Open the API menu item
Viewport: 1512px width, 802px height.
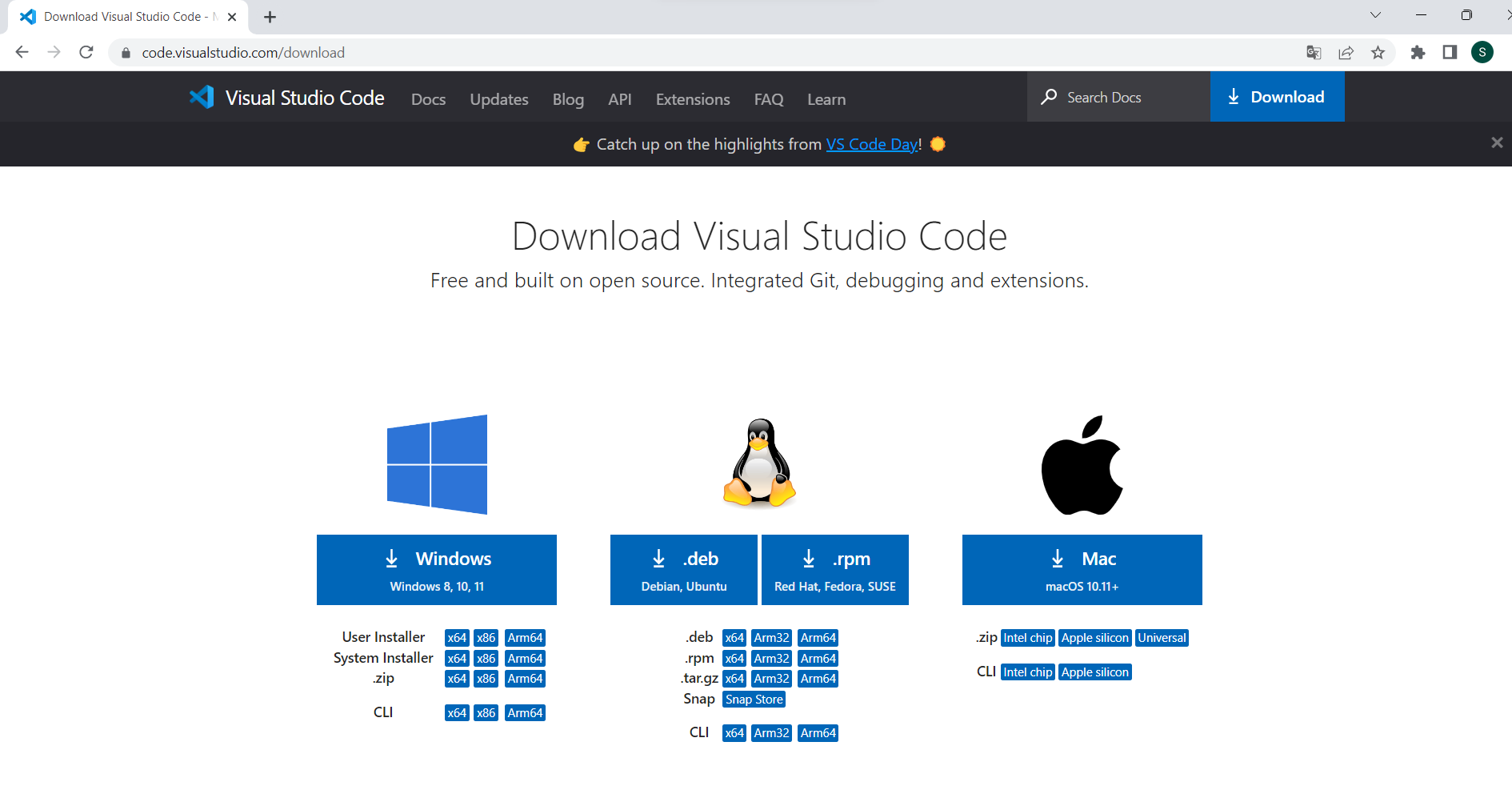619,99
